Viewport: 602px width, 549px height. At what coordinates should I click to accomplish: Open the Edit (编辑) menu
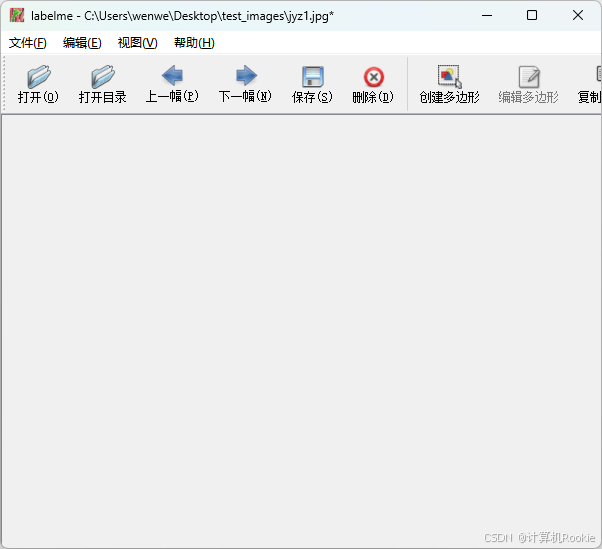click(82, 43)
